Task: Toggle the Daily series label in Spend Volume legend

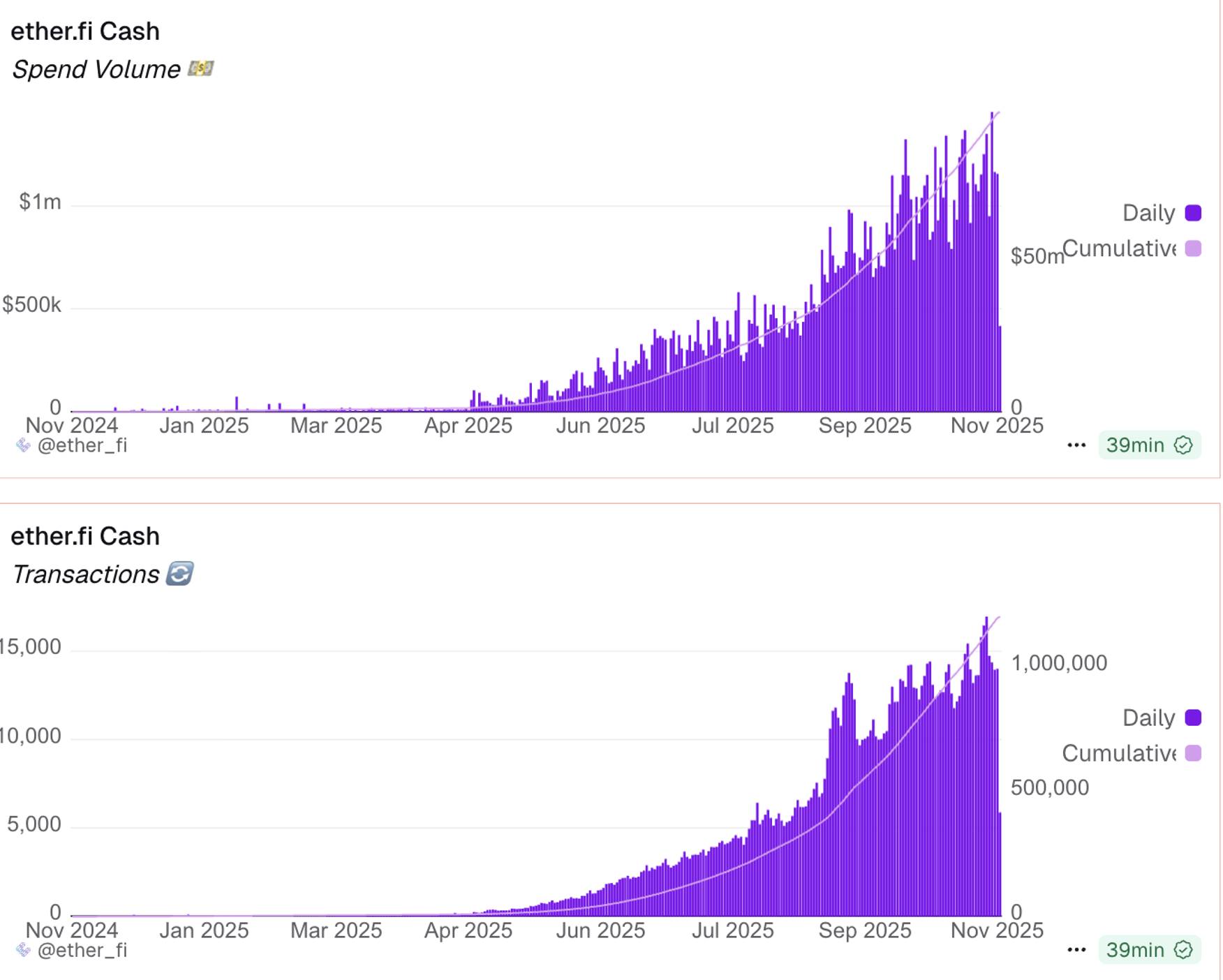Action: coord(1148,213)
